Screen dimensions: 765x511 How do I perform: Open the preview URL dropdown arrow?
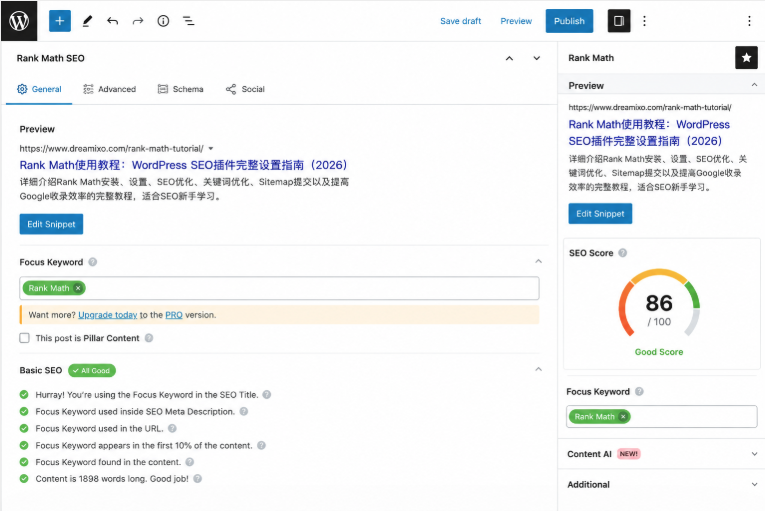tap(211, 148)
